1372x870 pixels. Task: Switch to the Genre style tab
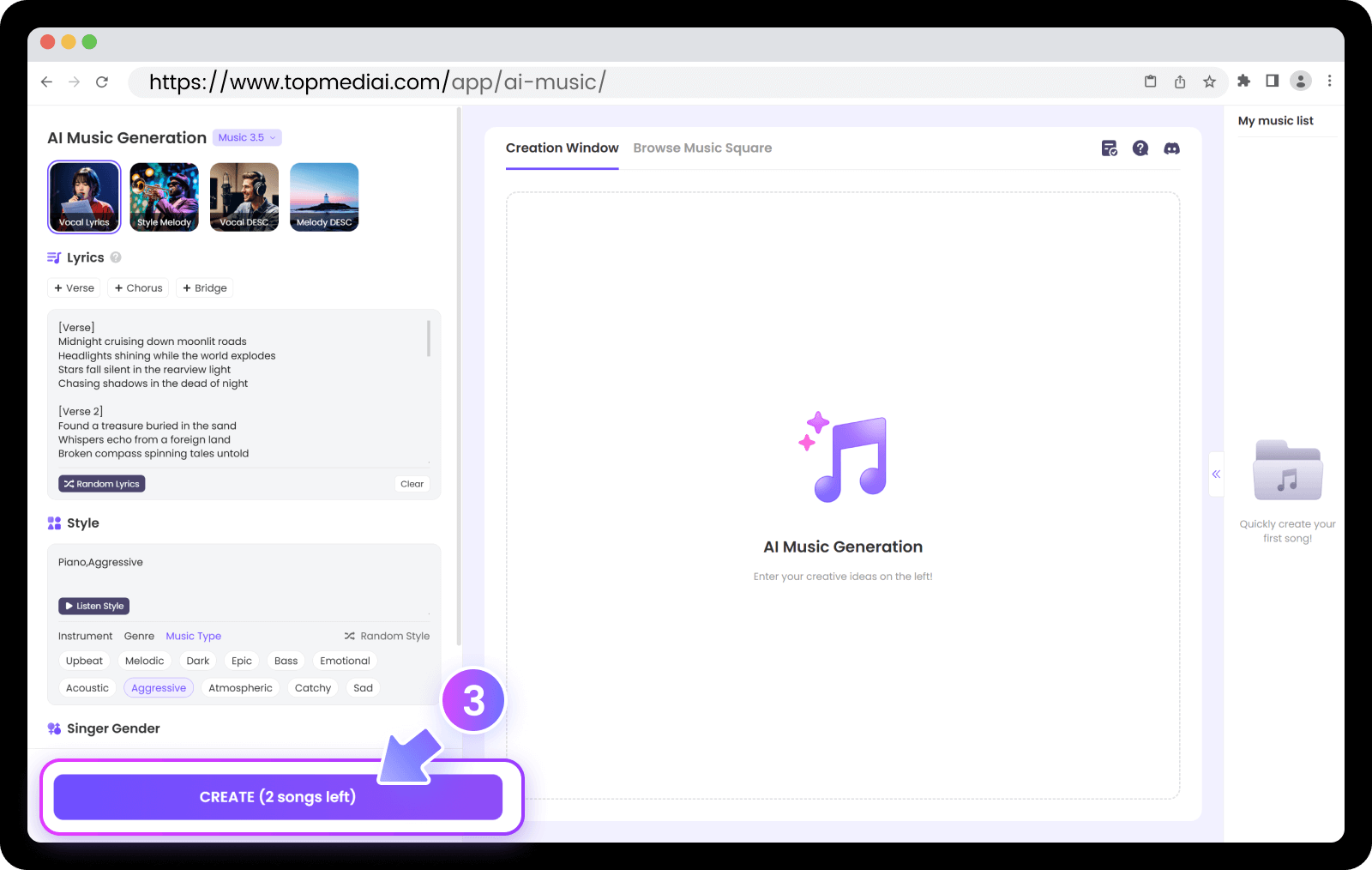pos(139,636)
